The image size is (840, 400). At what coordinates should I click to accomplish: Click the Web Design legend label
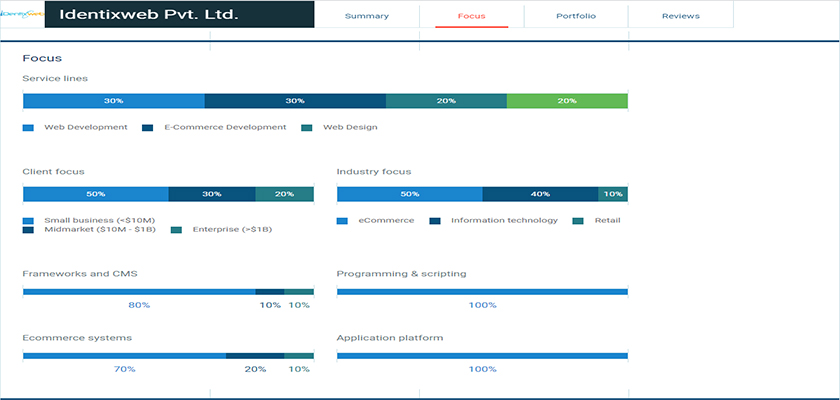pyautogui.click(x=350, y=127)
